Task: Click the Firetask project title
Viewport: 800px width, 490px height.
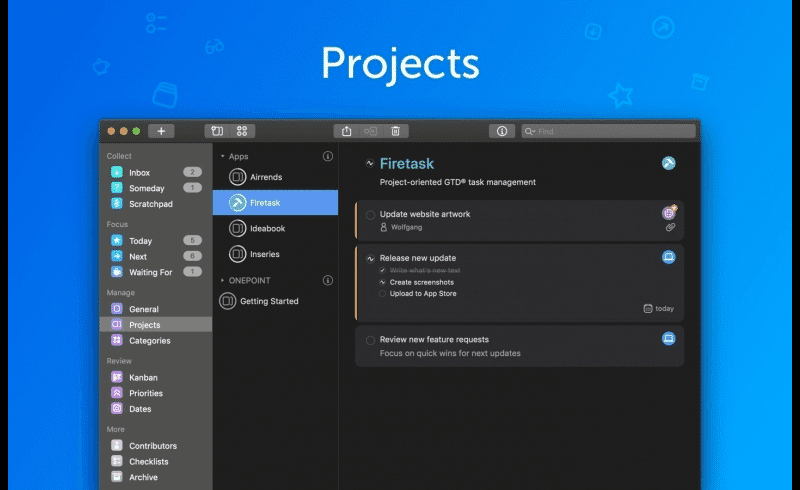Action: 407,163
